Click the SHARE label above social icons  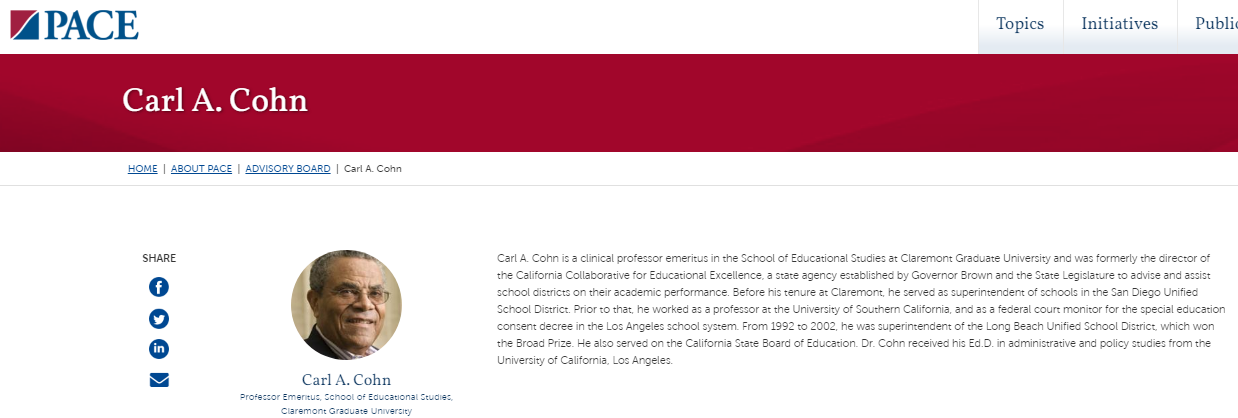click(x=159, y=258)
